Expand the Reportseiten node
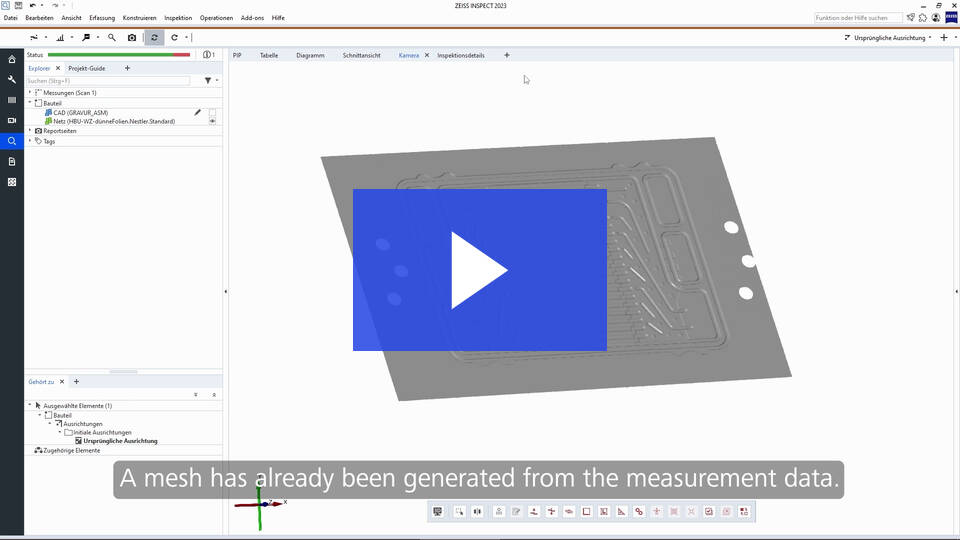Screen dimensions: 960x540 [30, 130]
